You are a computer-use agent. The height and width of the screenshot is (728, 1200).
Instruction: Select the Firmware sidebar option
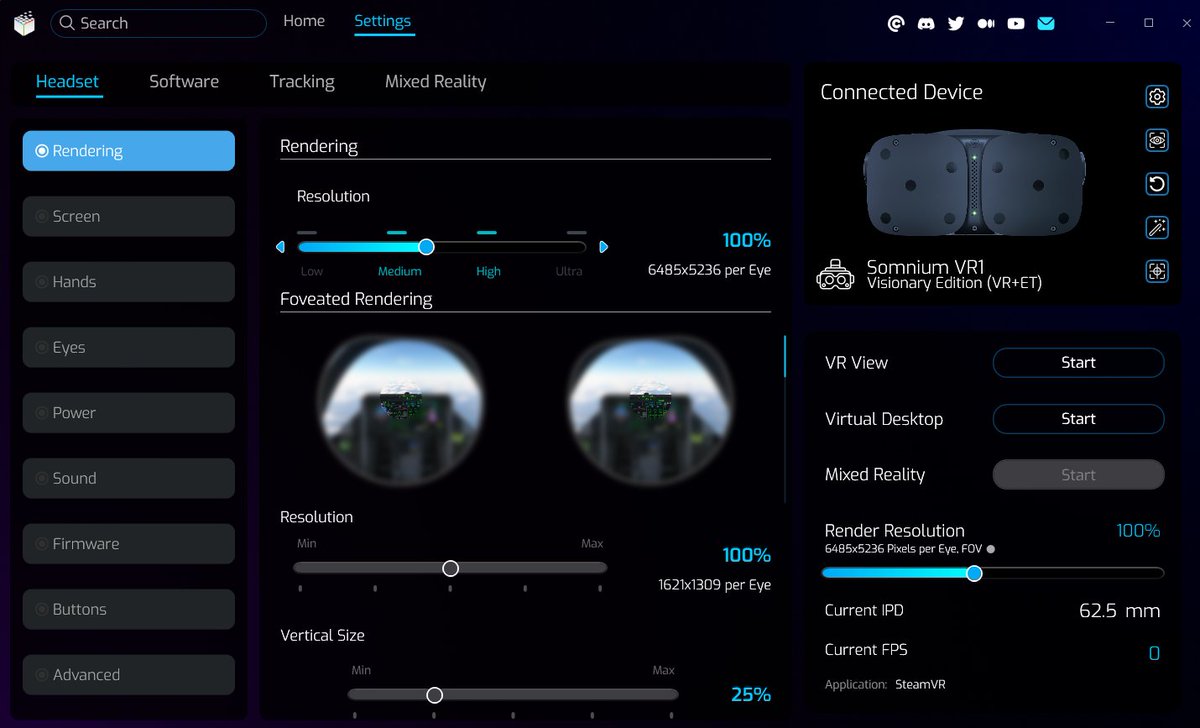pyautogui.click(x=129, y=544)
